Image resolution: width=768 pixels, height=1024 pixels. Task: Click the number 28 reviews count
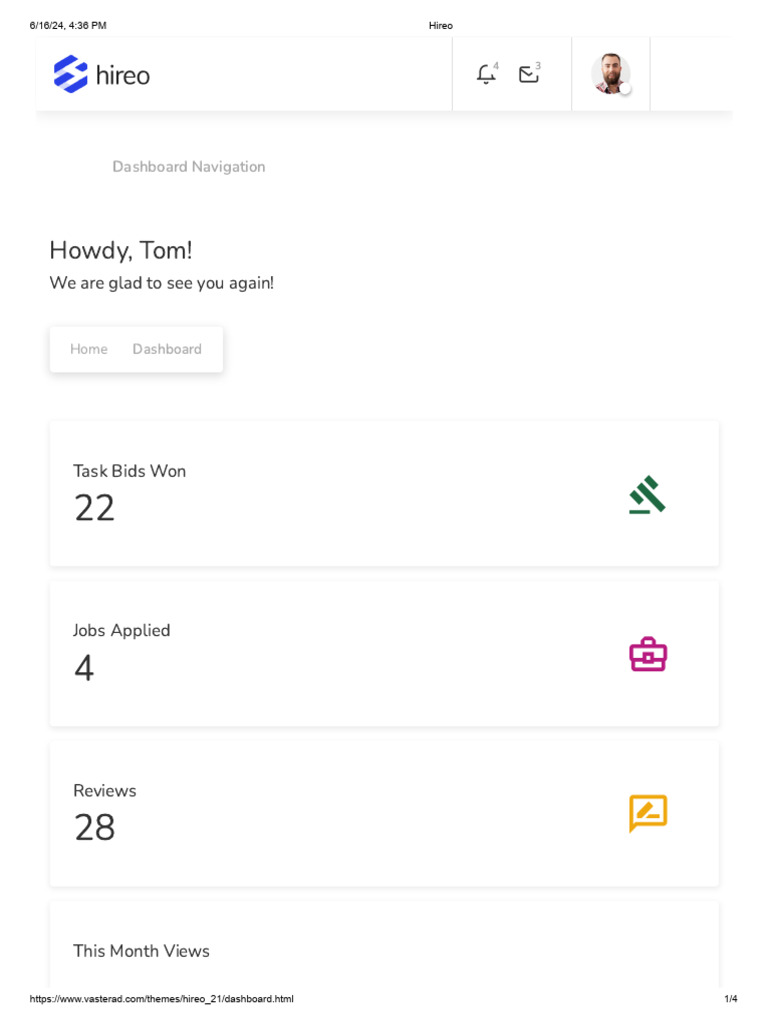pos(95,827)
